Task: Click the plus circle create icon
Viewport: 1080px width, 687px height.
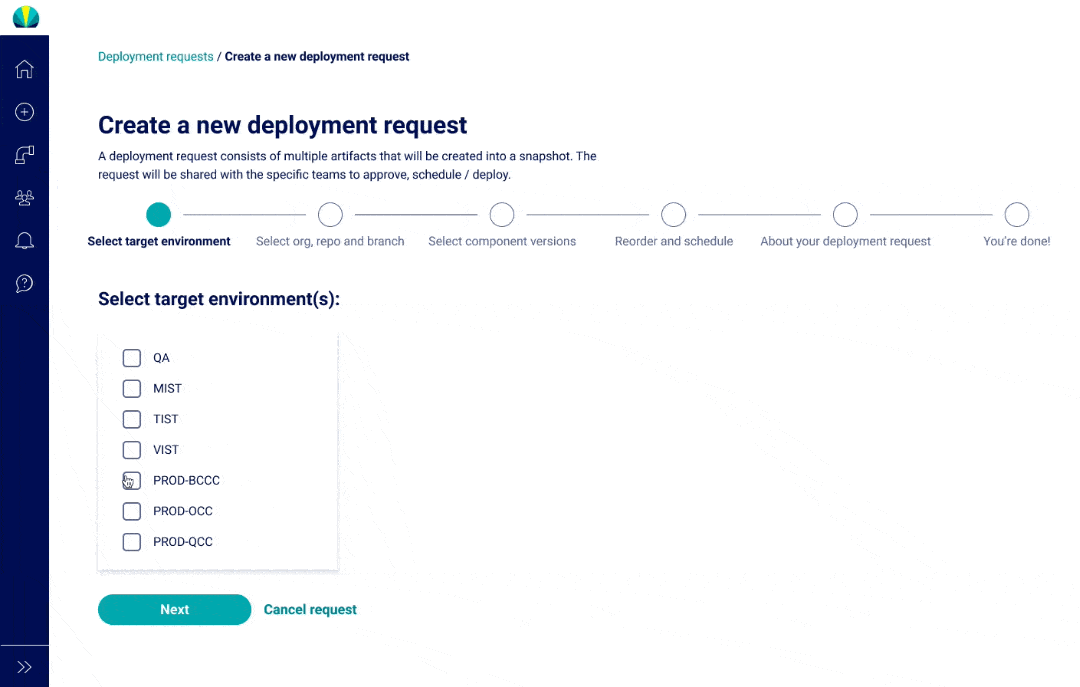Action: (24, 112)
